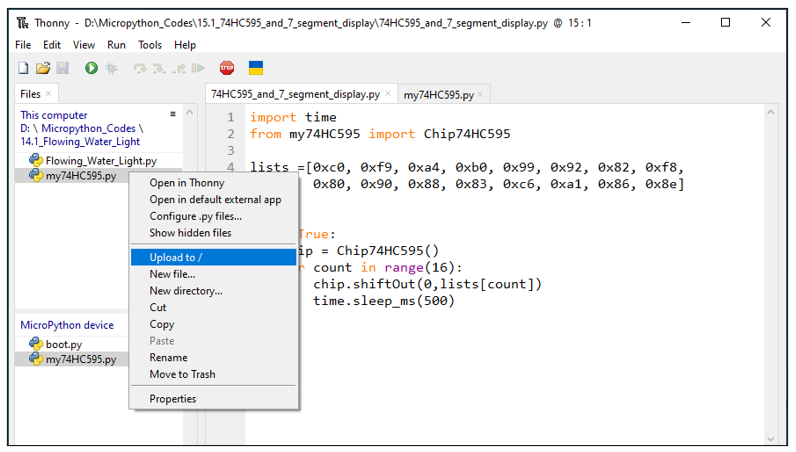This screenshot has height=452, width=796.
Task: Select boot.py on the MicroPython device
Action: (x=63, y=344)
